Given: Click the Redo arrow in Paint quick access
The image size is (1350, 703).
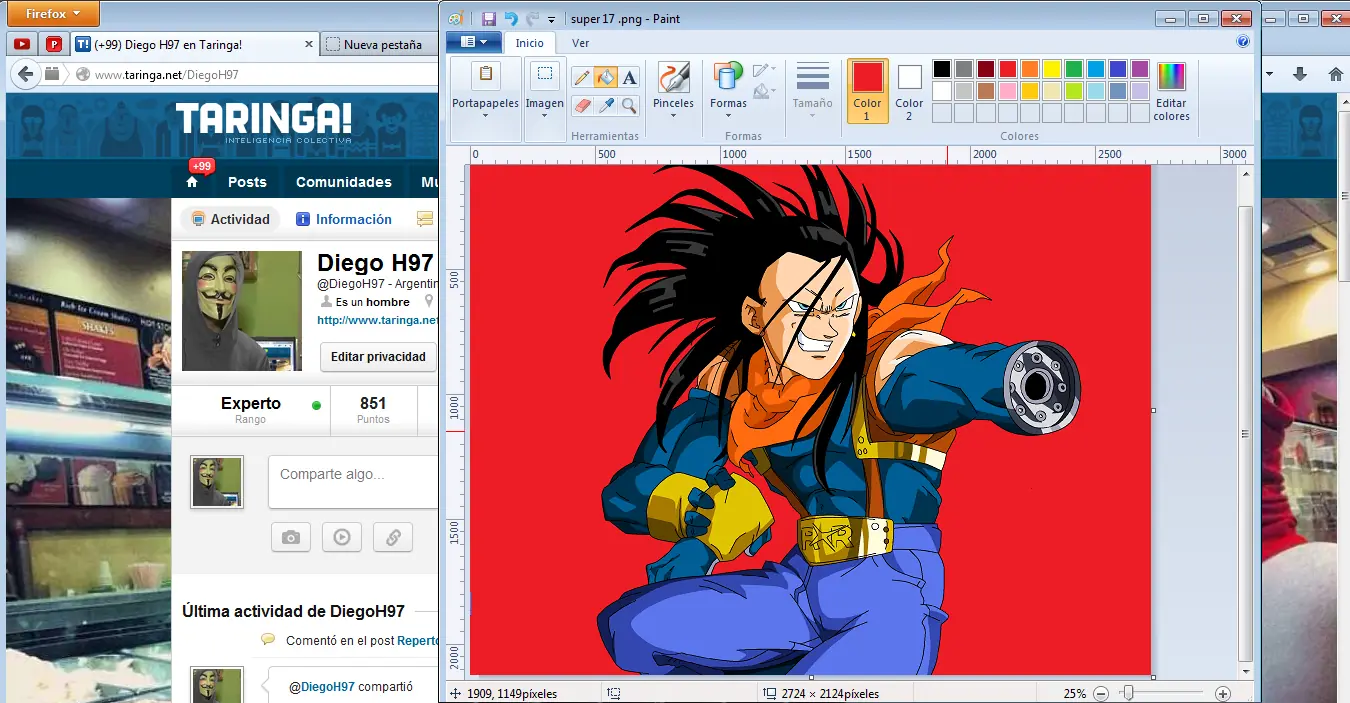Looking at the screenshot, I should click(x=532, y=18).
